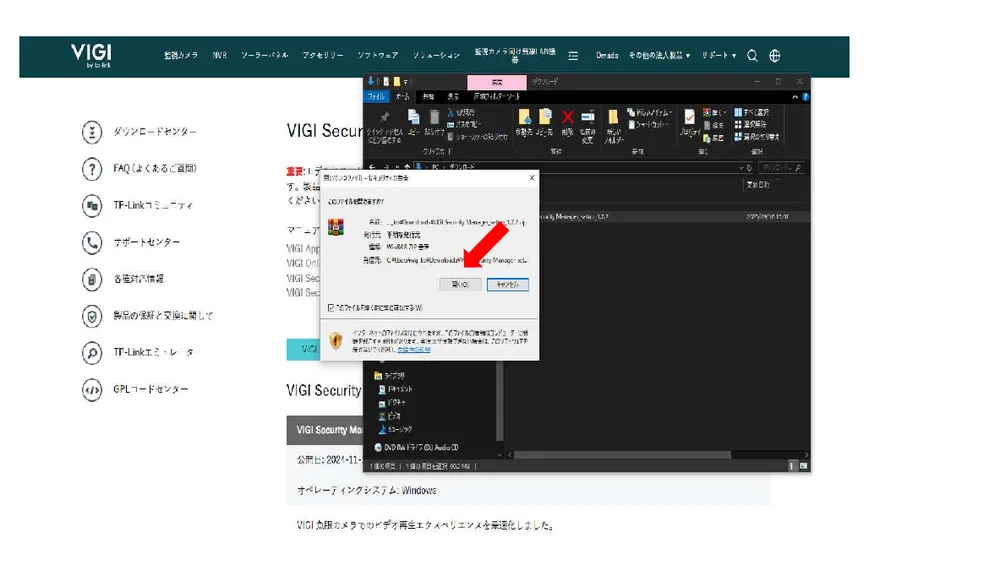Click キャンセル in security warning dialog
The image size is (1000, 576).
click(x=508, y=284)
